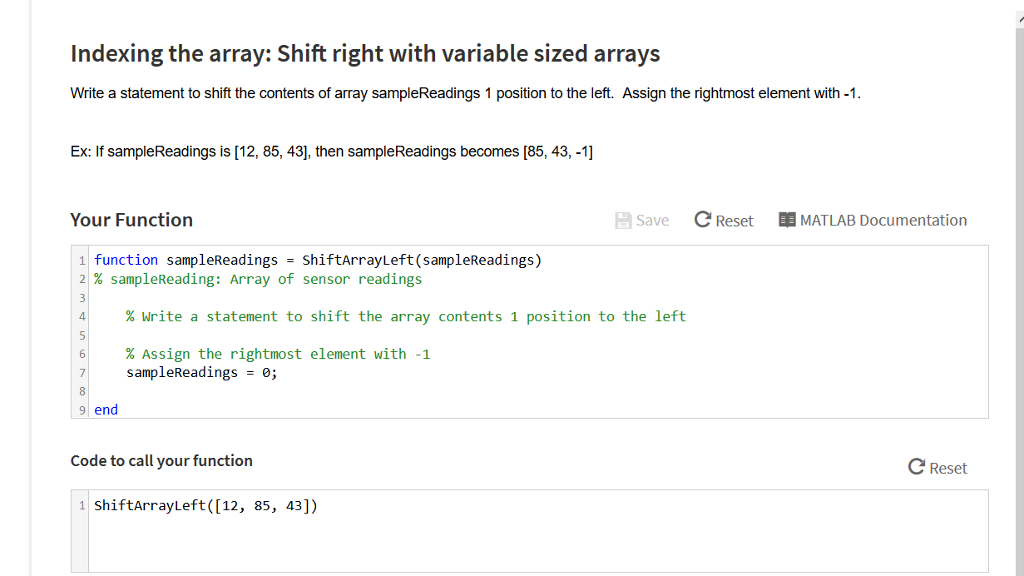This screenshot has height=576, width=1024.
Task: Click the comment about shifting array contents
Action: coord(404,316)
